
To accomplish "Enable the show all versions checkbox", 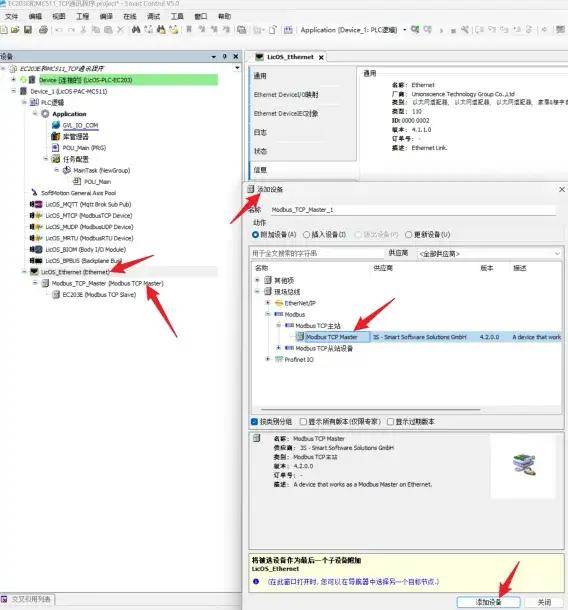I will click(303, 422).
